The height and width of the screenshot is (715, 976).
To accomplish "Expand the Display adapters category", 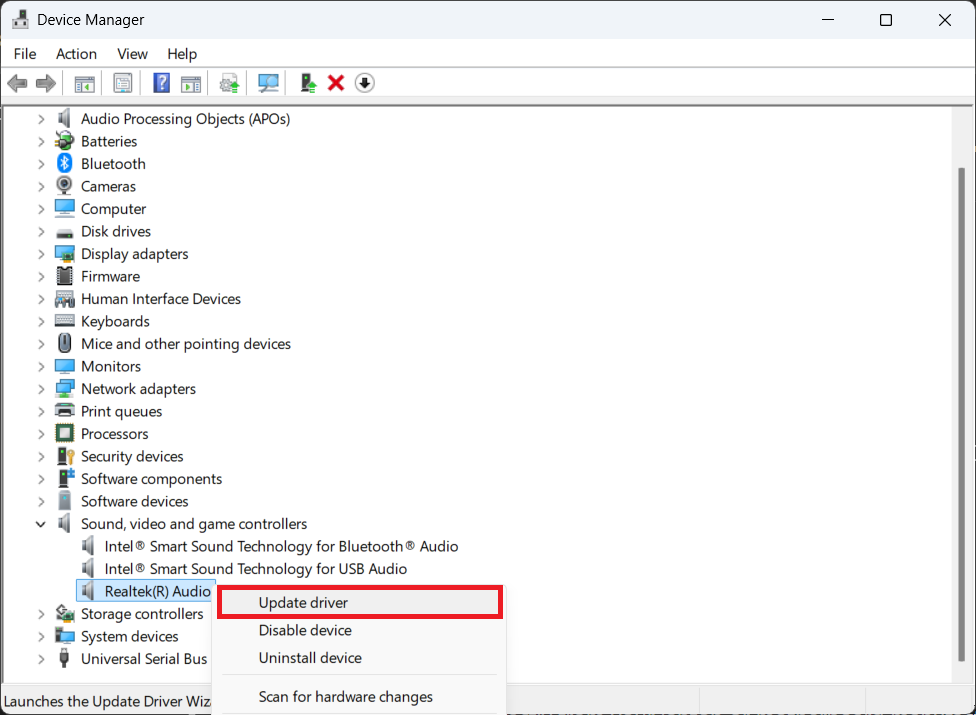I will tap(41, 254).
